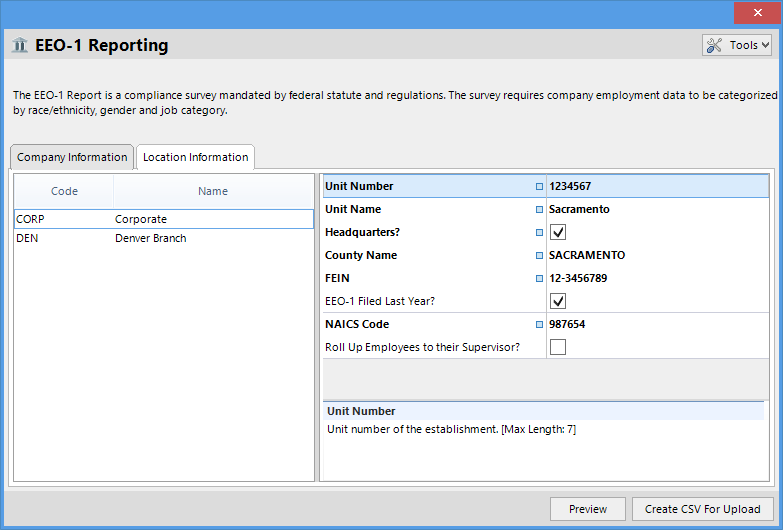Sort locations by the Code column header
783x530 pixels.
point(64,191)
